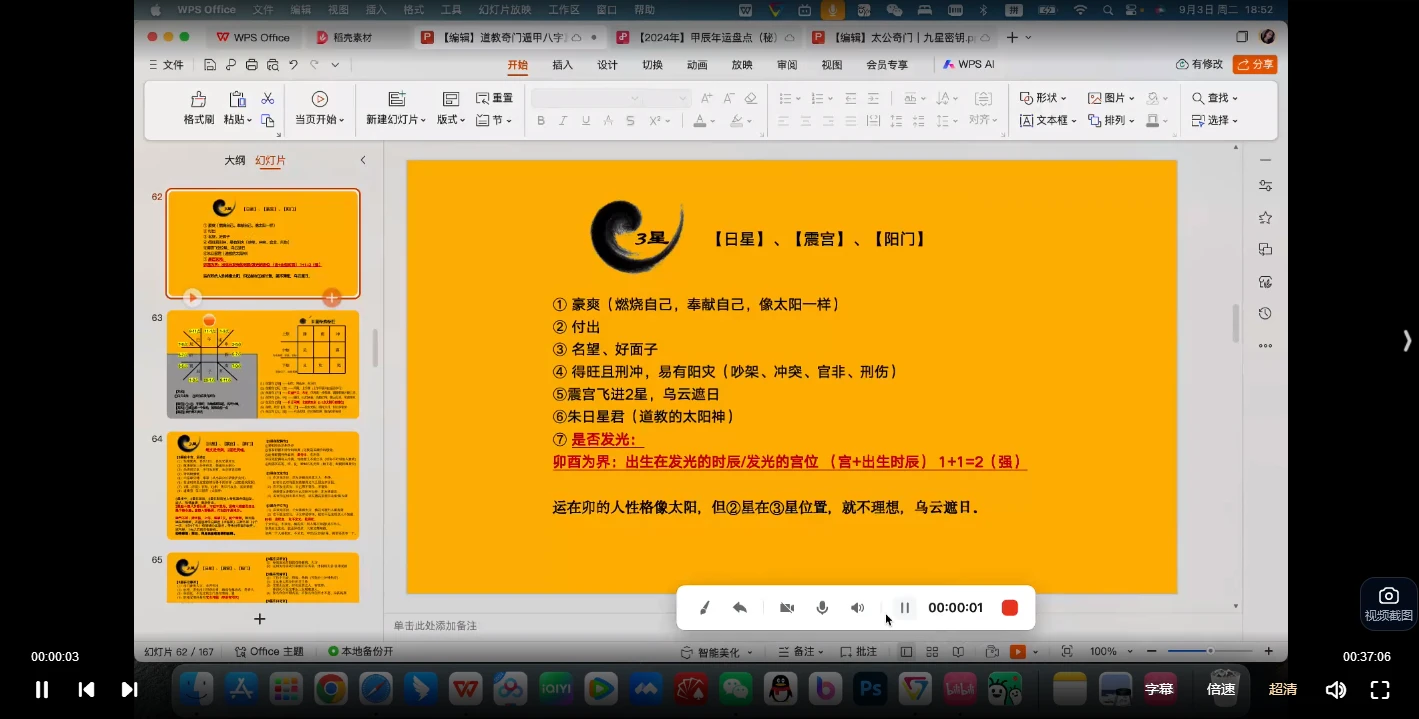Pause the video playback
The width and height of the screenshot is (1419, 719).
tap(42, 690)
